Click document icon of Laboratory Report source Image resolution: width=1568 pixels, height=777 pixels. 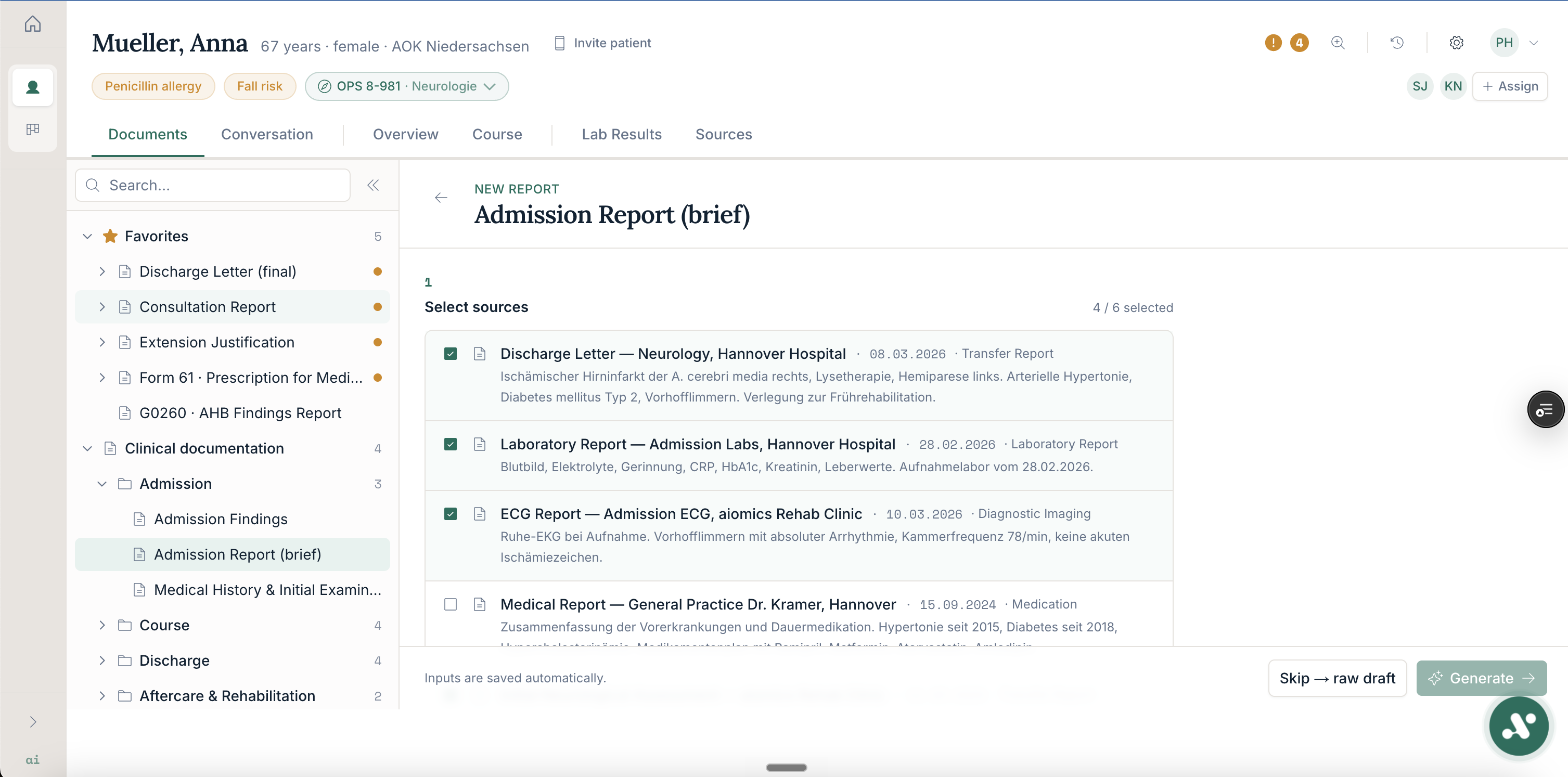[x=480, y=444]
